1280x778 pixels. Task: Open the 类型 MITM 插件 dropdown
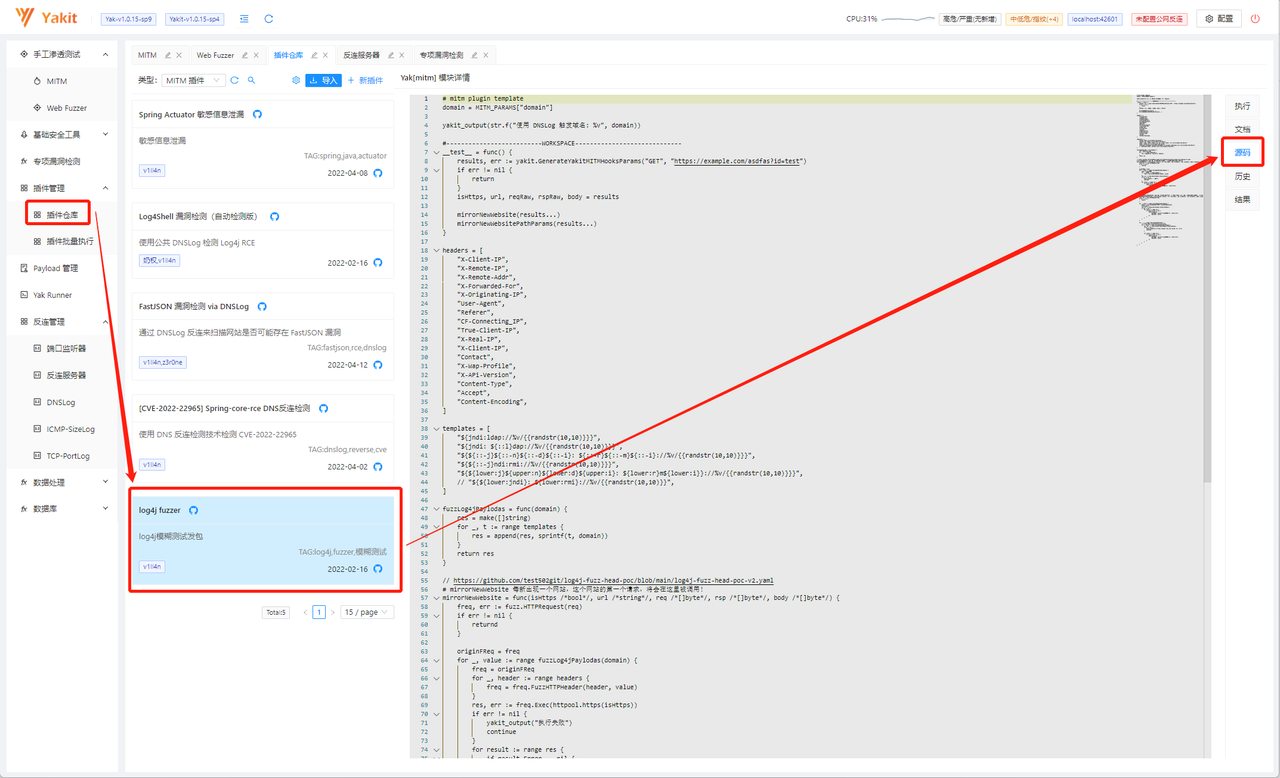coord(193,80)
